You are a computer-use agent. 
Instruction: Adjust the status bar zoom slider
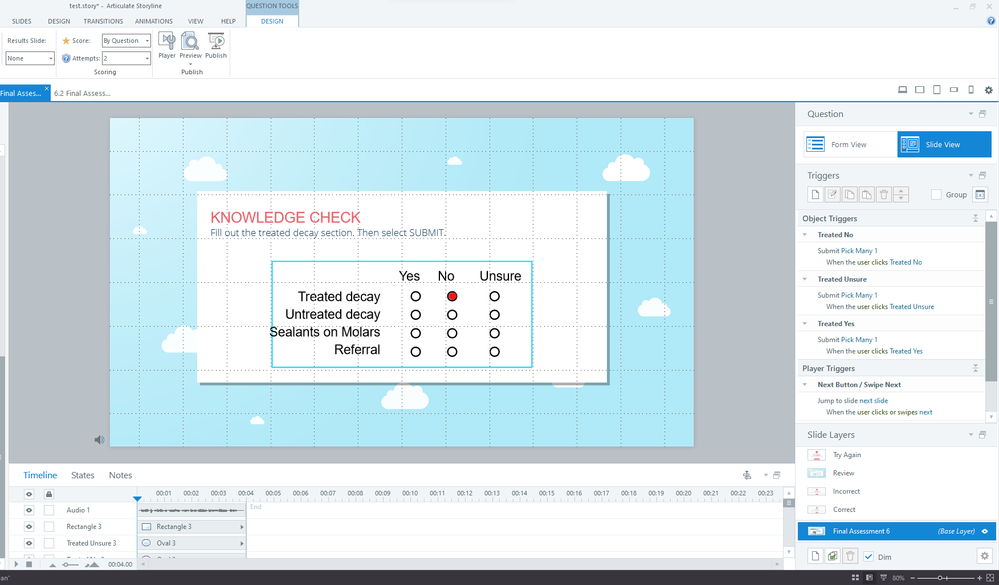pyautogui.click(x=940, y=578)
